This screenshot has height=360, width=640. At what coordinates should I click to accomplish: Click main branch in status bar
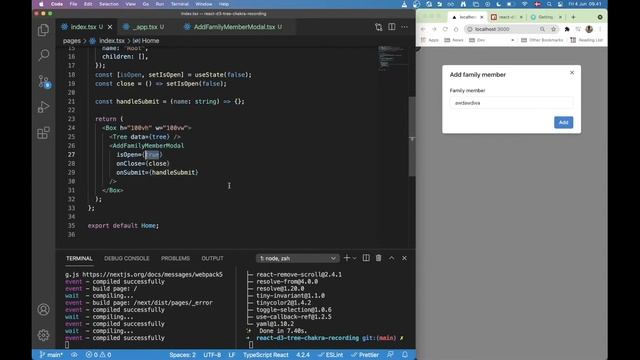(x=51, y=355)
